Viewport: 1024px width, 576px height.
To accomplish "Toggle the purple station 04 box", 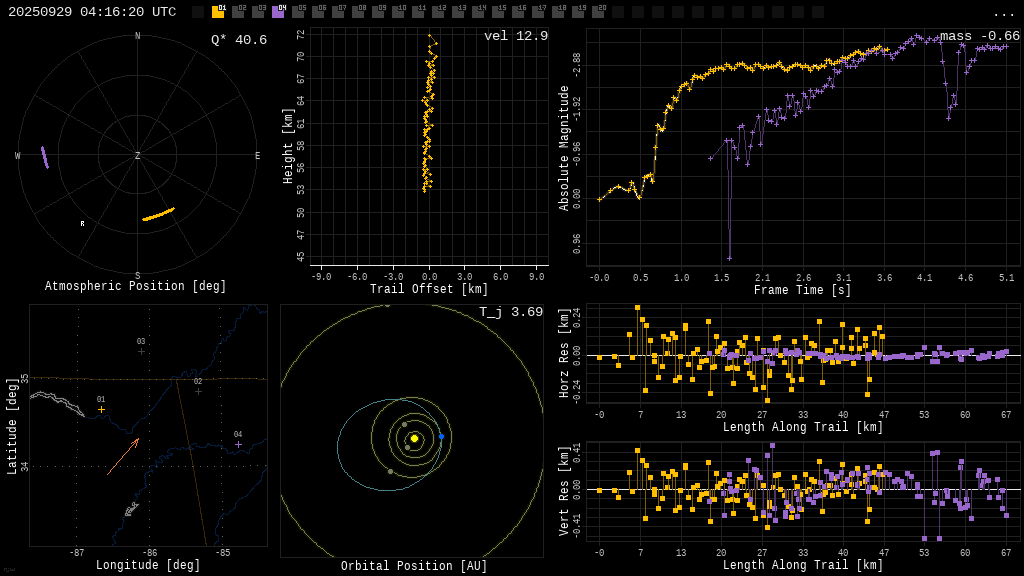I will click(278, 12).
